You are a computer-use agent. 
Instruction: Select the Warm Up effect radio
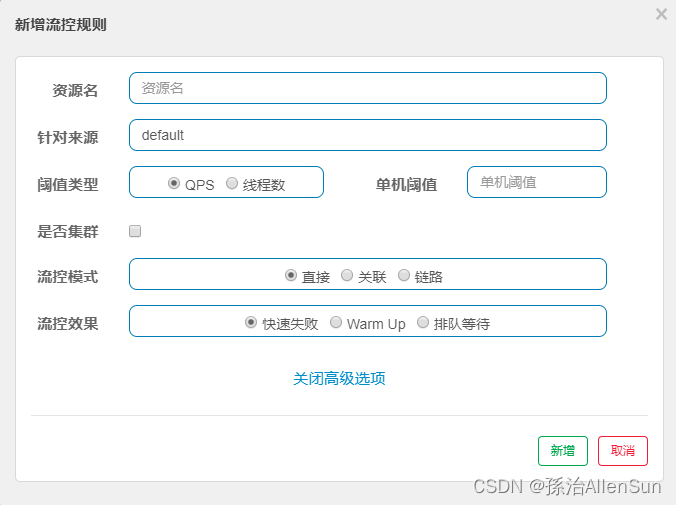[336, 322]
